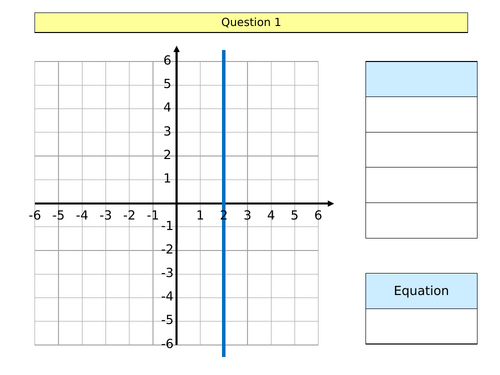
Task: Click the 3 label on x-axis
Action: coord(247,215)
